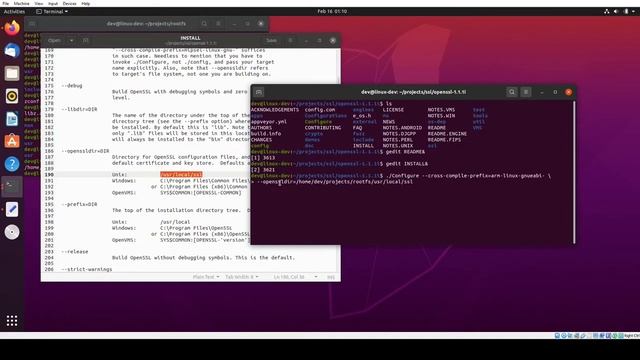Screen dimensions: 640x360
Task: Switch to gedit text editor dock icon
Action: 12,209
